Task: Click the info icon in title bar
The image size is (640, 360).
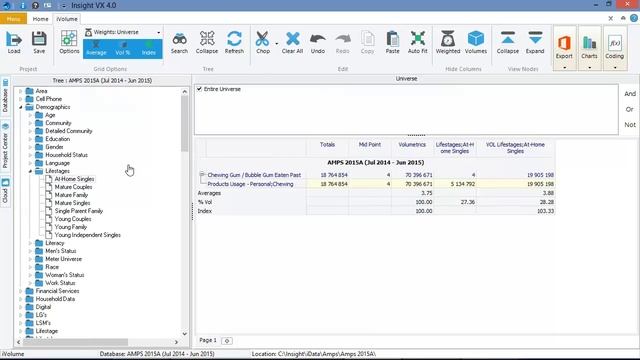Action: [22, 5]
